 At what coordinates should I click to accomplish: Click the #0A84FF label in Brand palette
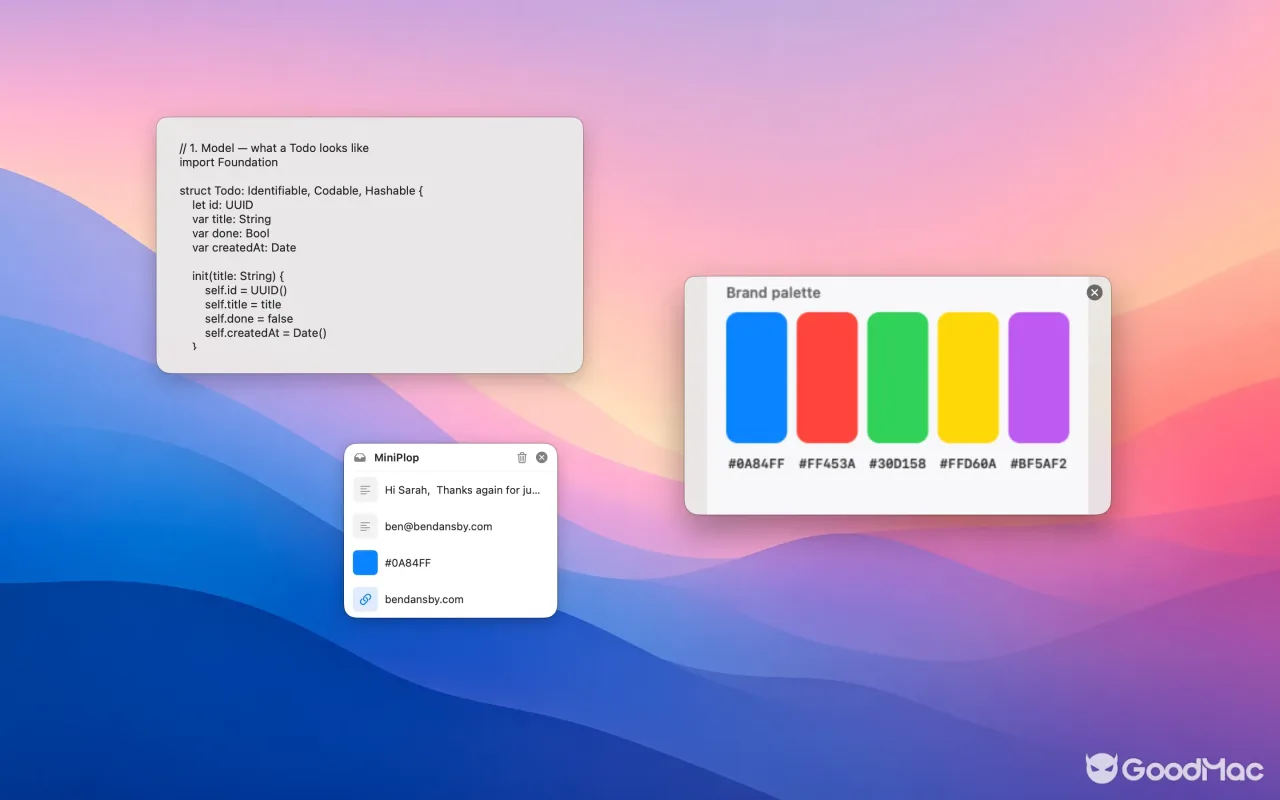pos(756,463)
